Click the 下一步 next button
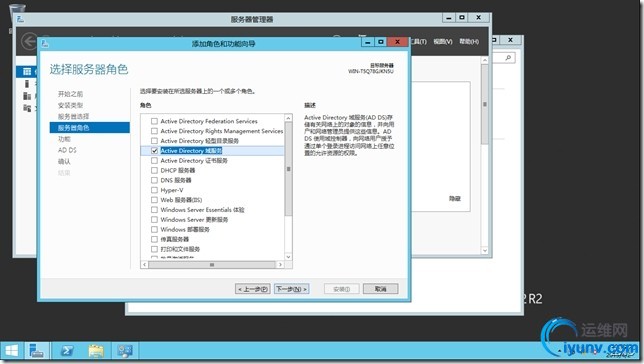Screen dimensions: 644x364 point(292,289)
